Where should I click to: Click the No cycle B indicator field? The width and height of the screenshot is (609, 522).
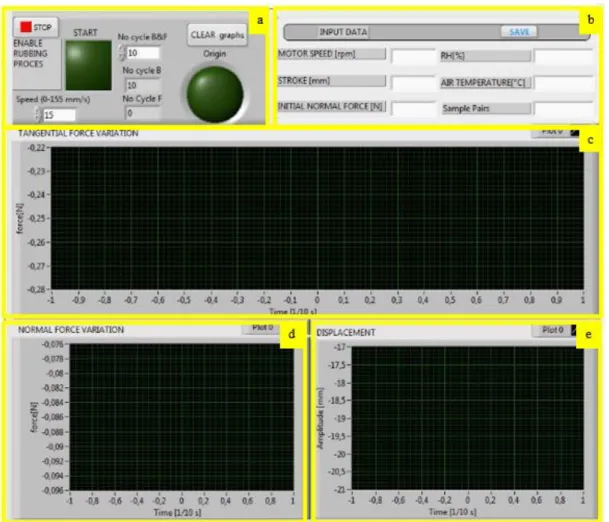pos(142,85)
